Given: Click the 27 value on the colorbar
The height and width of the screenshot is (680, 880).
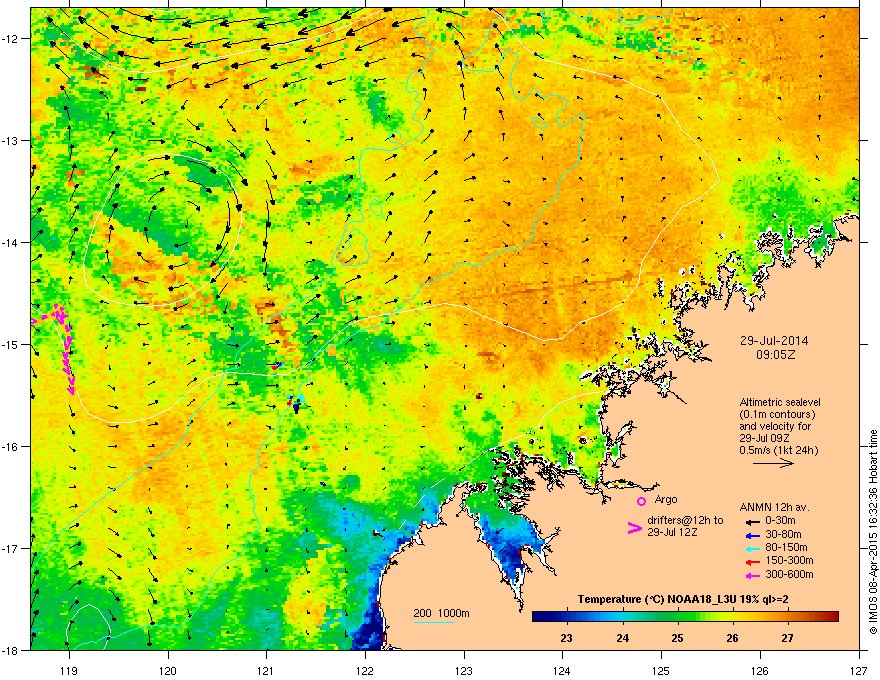Looking at the screenshot, I should [787, 638].
